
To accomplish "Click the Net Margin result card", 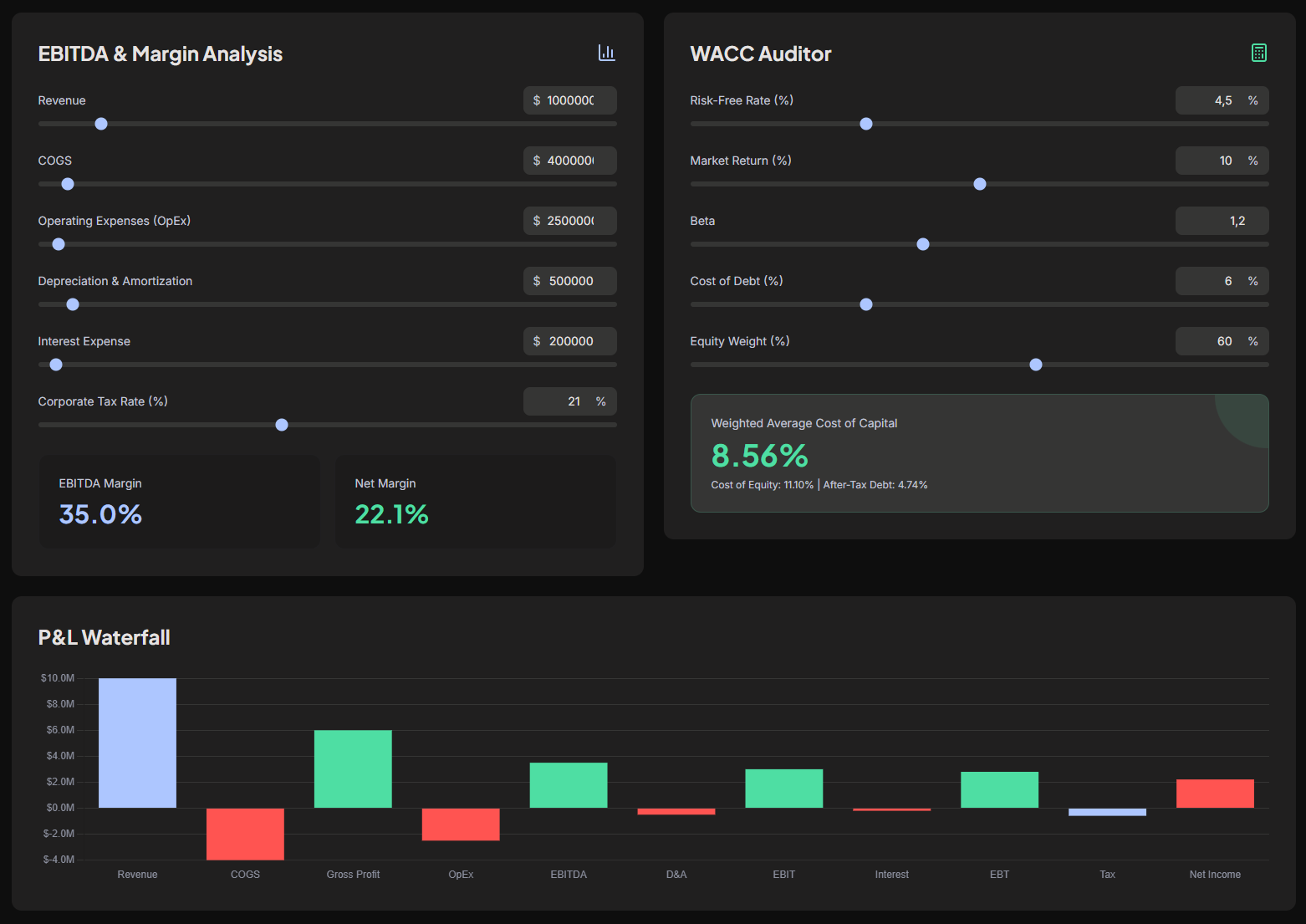I will coord(476,502).
